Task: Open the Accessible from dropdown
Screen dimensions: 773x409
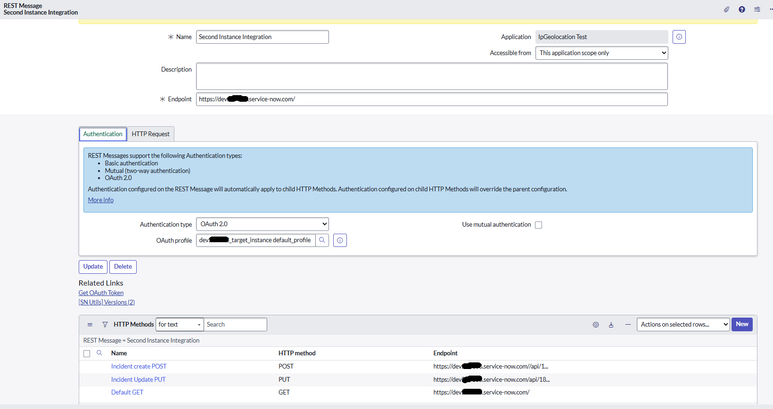Action: [x=601, y=53]
